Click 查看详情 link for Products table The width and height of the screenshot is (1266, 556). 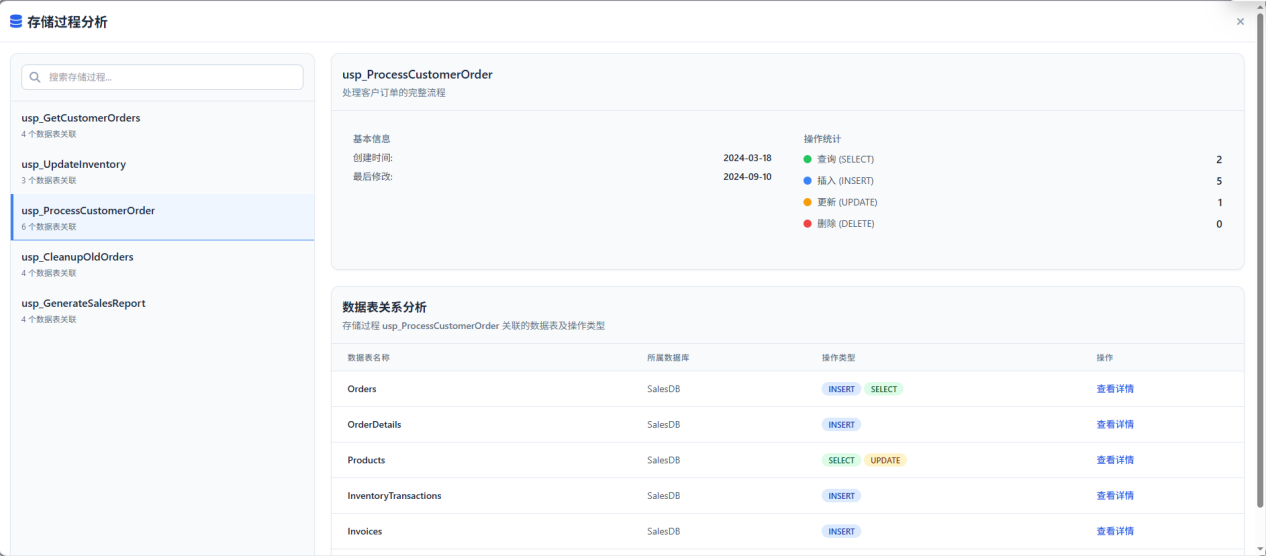click(1114, 460)
